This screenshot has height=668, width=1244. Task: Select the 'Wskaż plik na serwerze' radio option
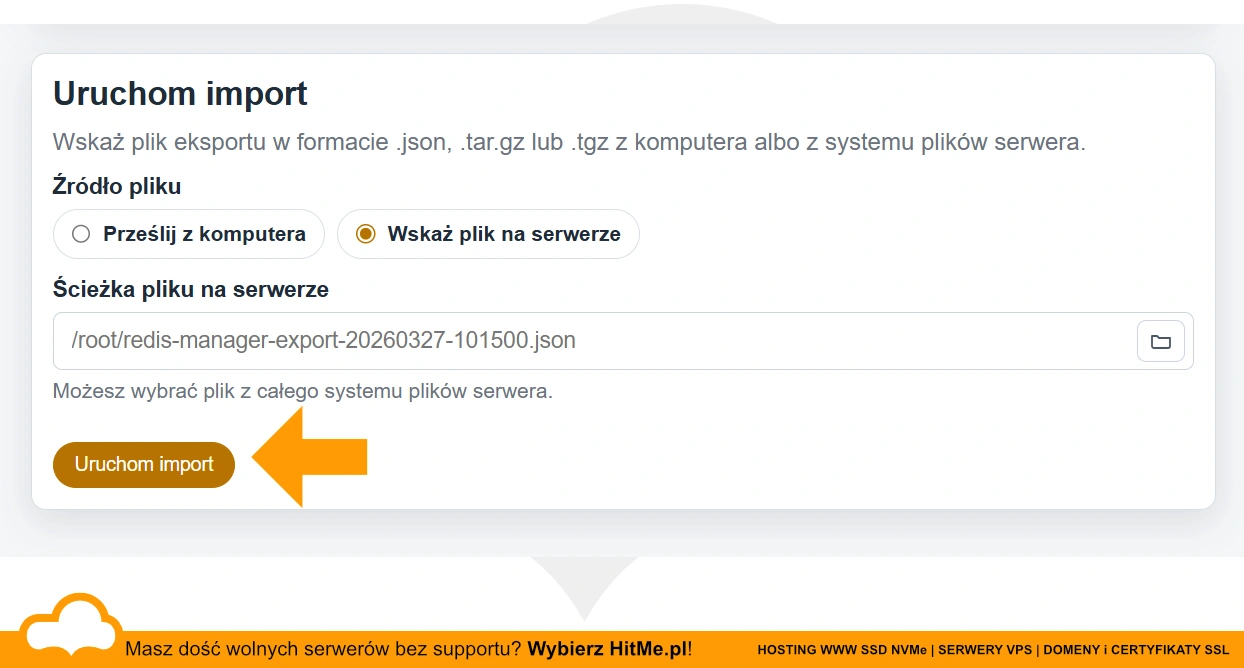pyautogui.click(x=488, y=234)
